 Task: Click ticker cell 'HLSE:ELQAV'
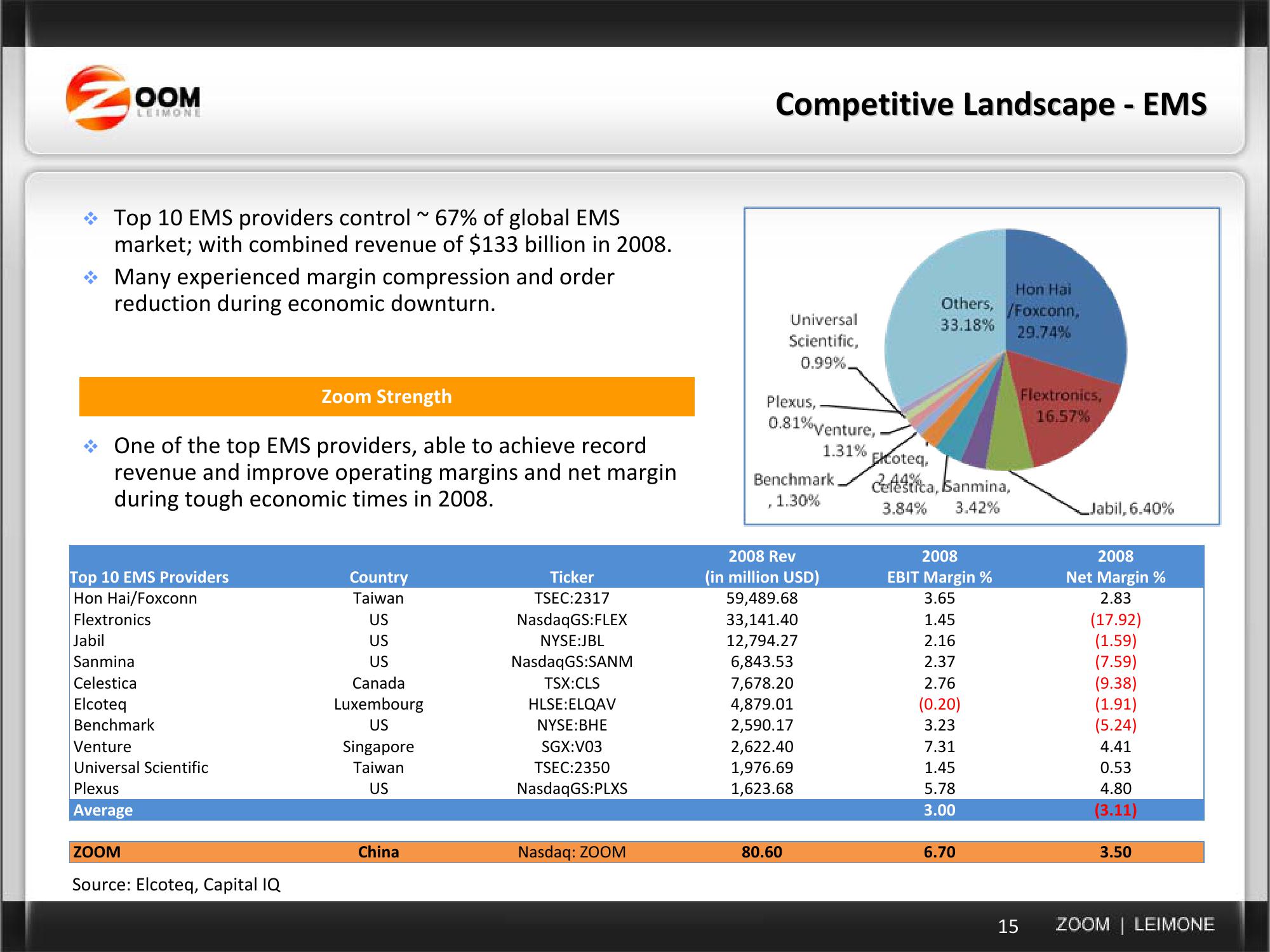click(x=571, y=704)
